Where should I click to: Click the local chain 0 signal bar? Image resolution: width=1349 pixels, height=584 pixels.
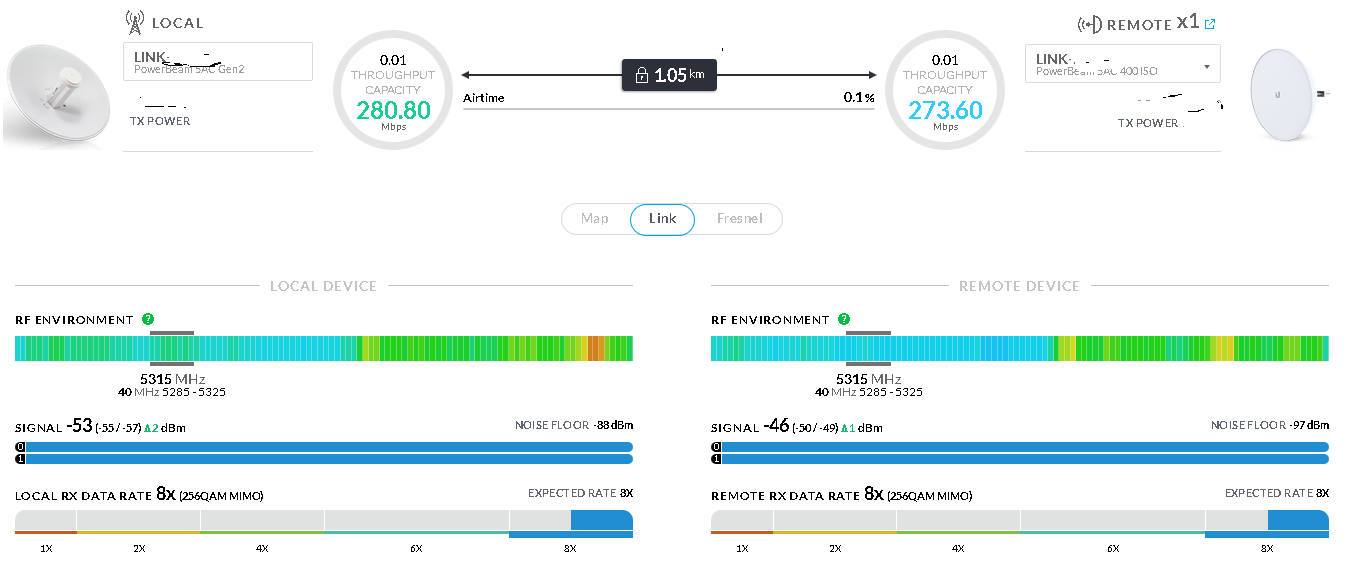coord(324,447)
